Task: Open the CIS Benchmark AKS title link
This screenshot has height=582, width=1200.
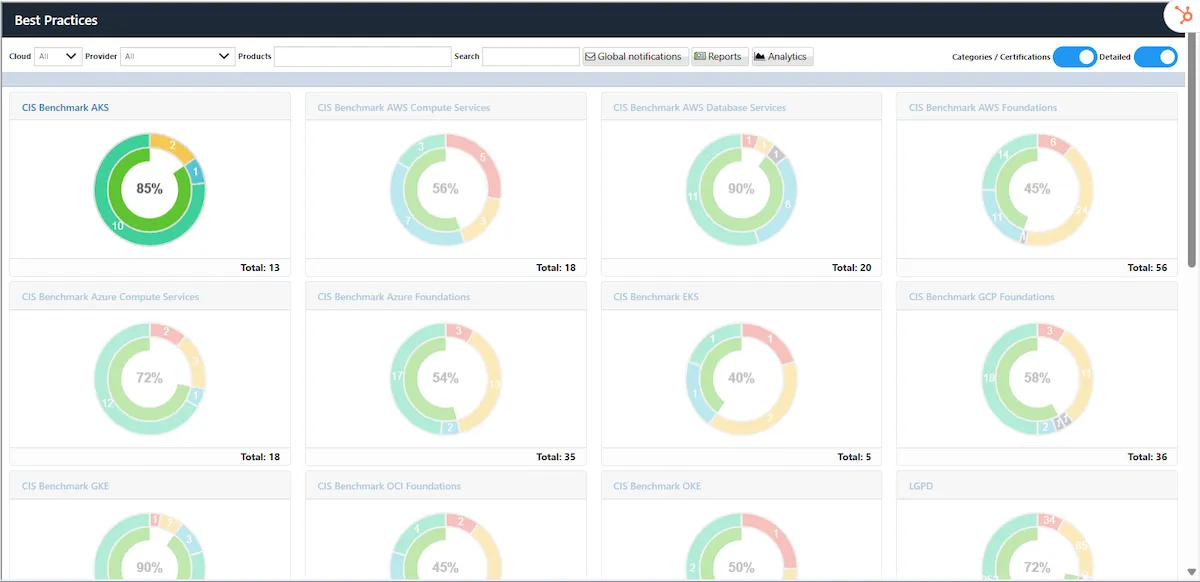Action: click(65, 107)
